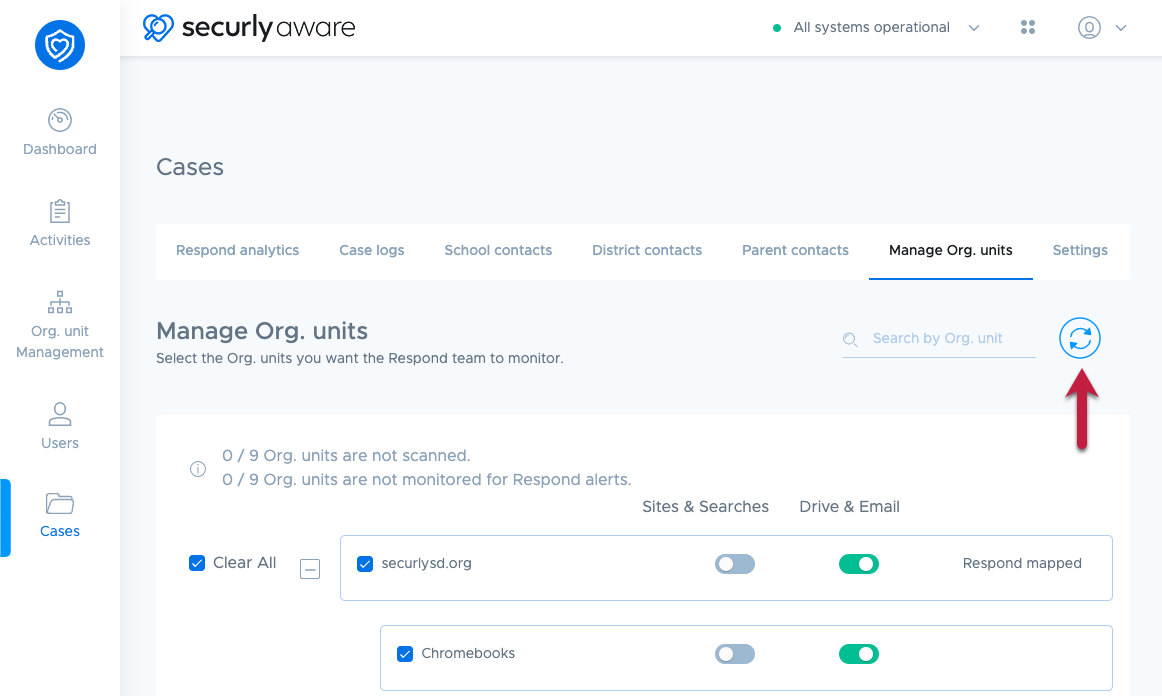
Task: Open the Parent contacts tab
Action: coord(795,251)
